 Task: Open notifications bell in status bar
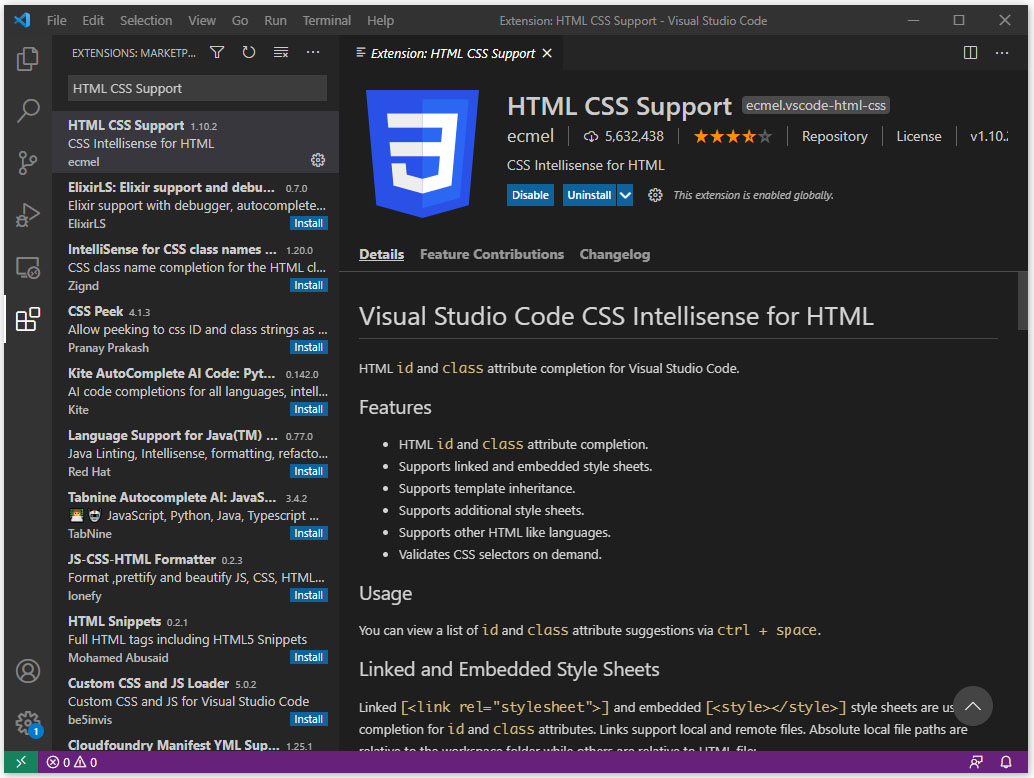[x=1006, y=762]
